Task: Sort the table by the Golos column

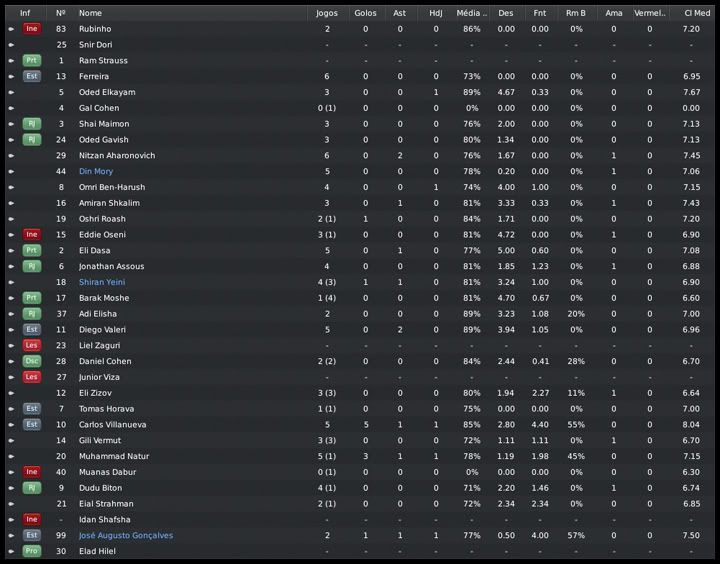Action: click(365, 13)
